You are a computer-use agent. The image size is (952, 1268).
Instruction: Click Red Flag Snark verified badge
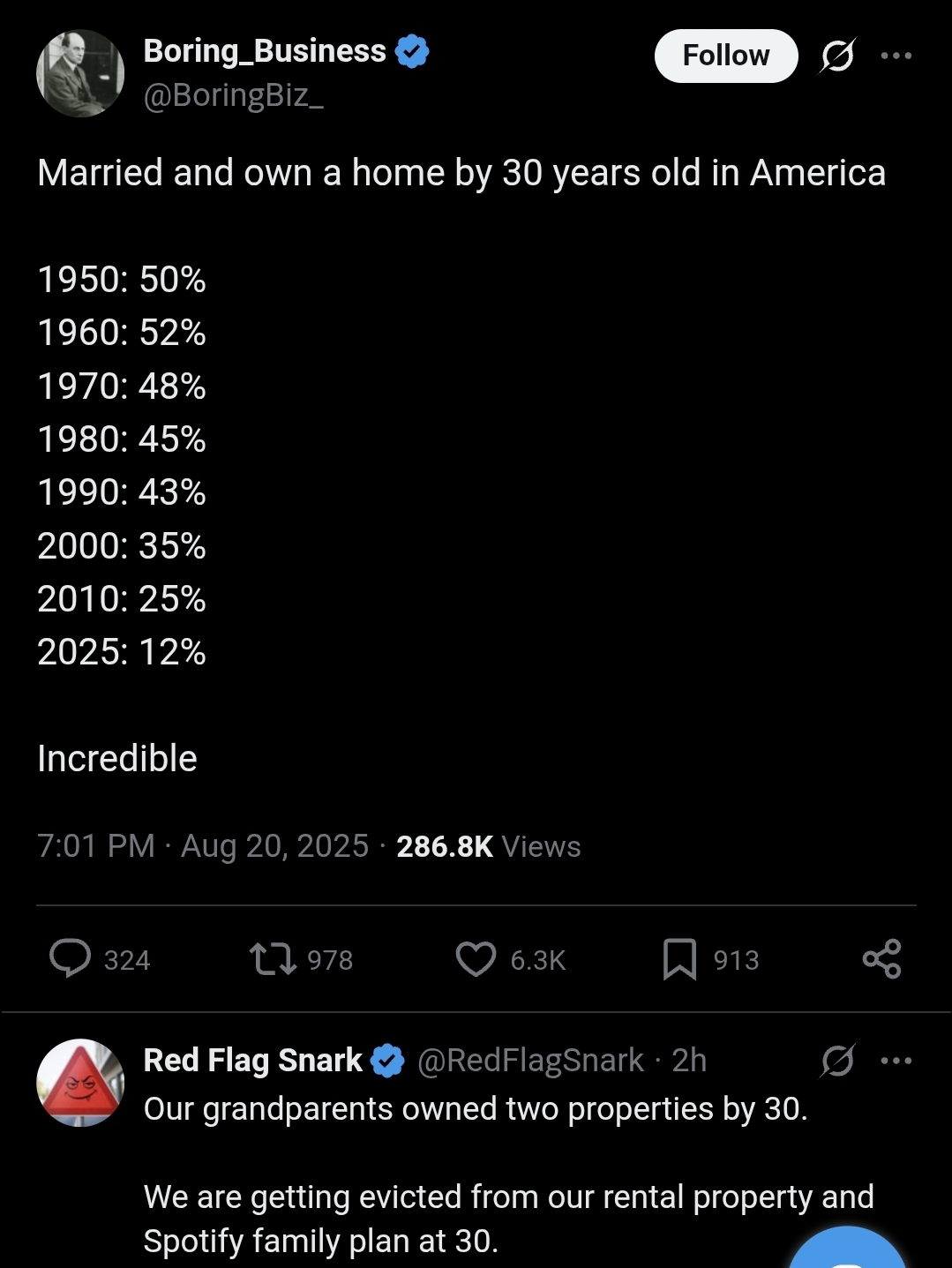pyautogui.click(x=387, y=1061)
